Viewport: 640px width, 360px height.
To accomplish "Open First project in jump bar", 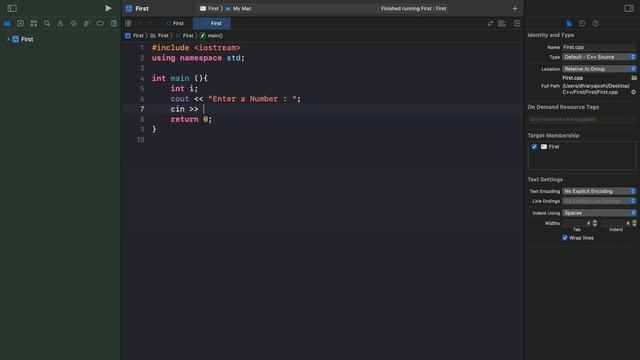I will [x=134, y=36].
